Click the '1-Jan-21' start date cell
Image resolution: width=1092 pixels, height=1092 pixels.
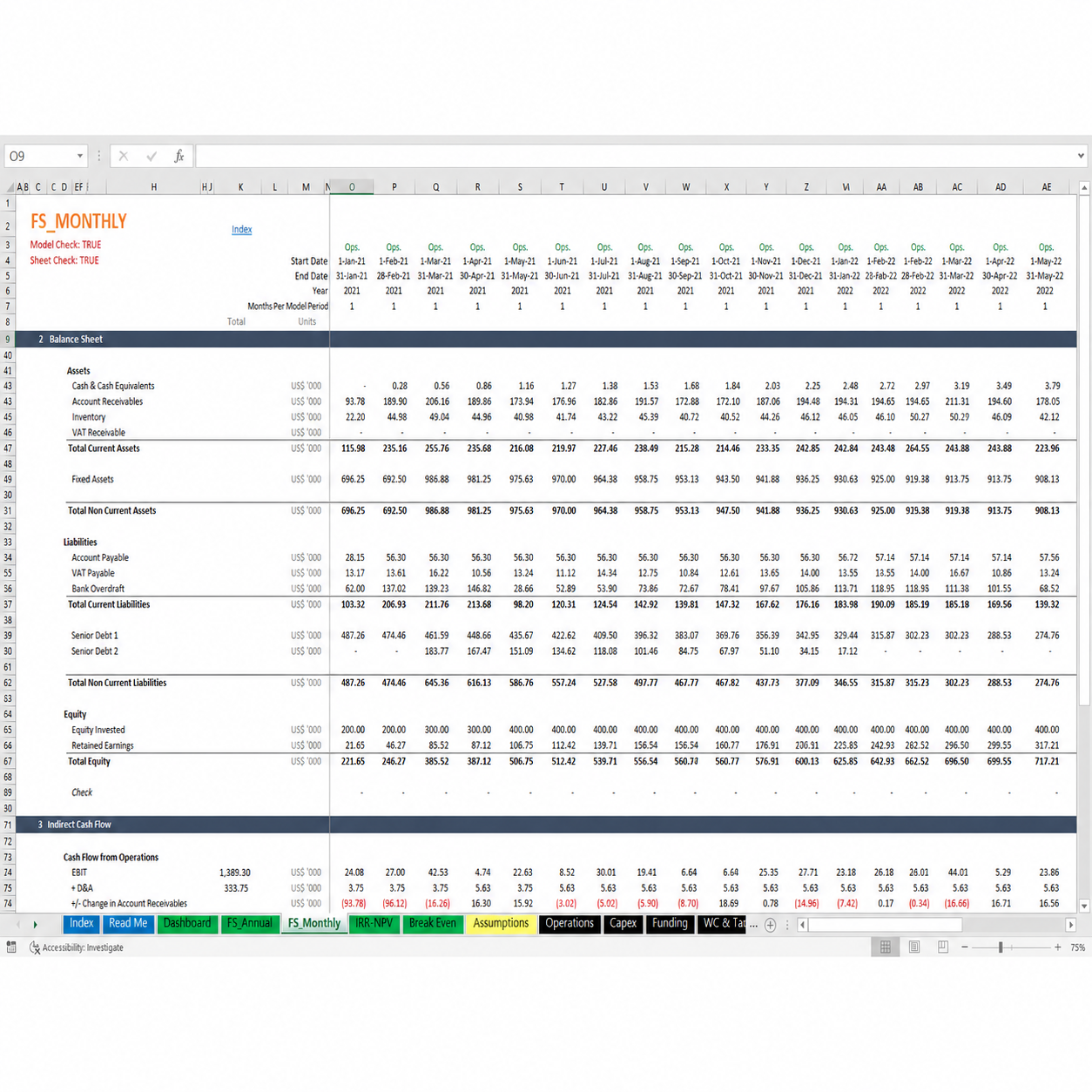(x=352, y=261)
